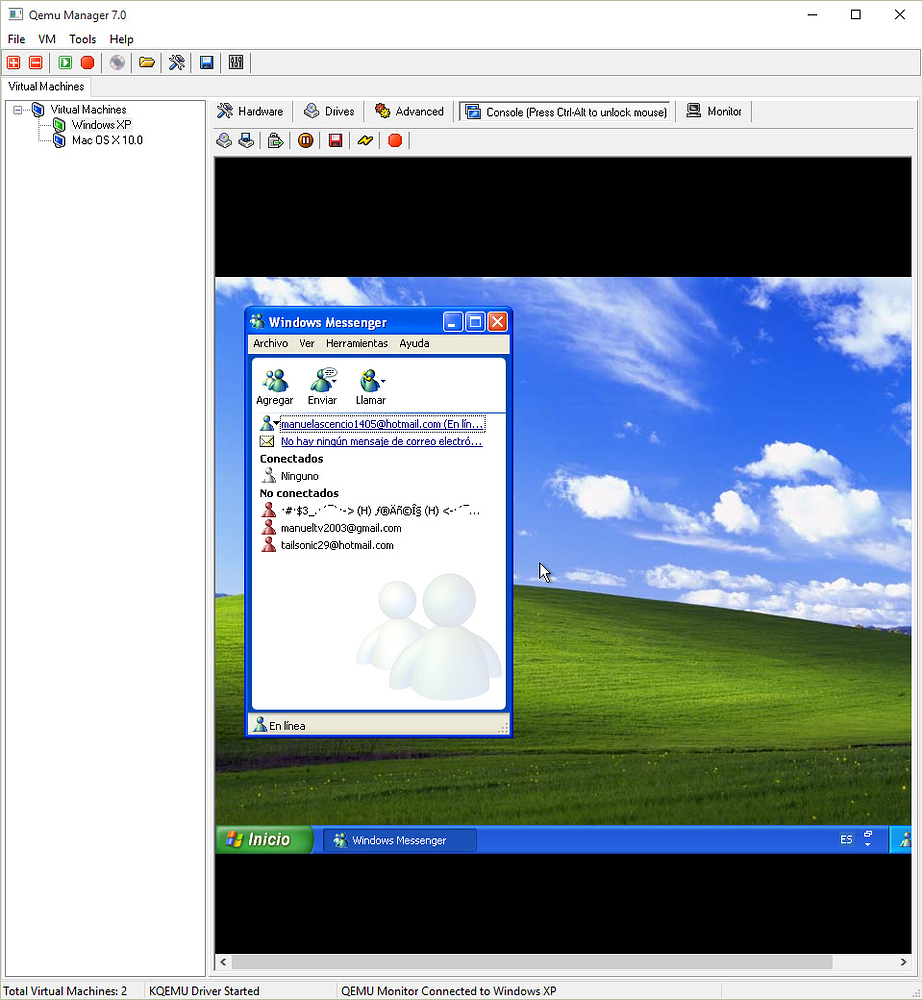This screenshot has width=922, height=1000.
Task: Switch to the Hardware tab
Action: 250,111
